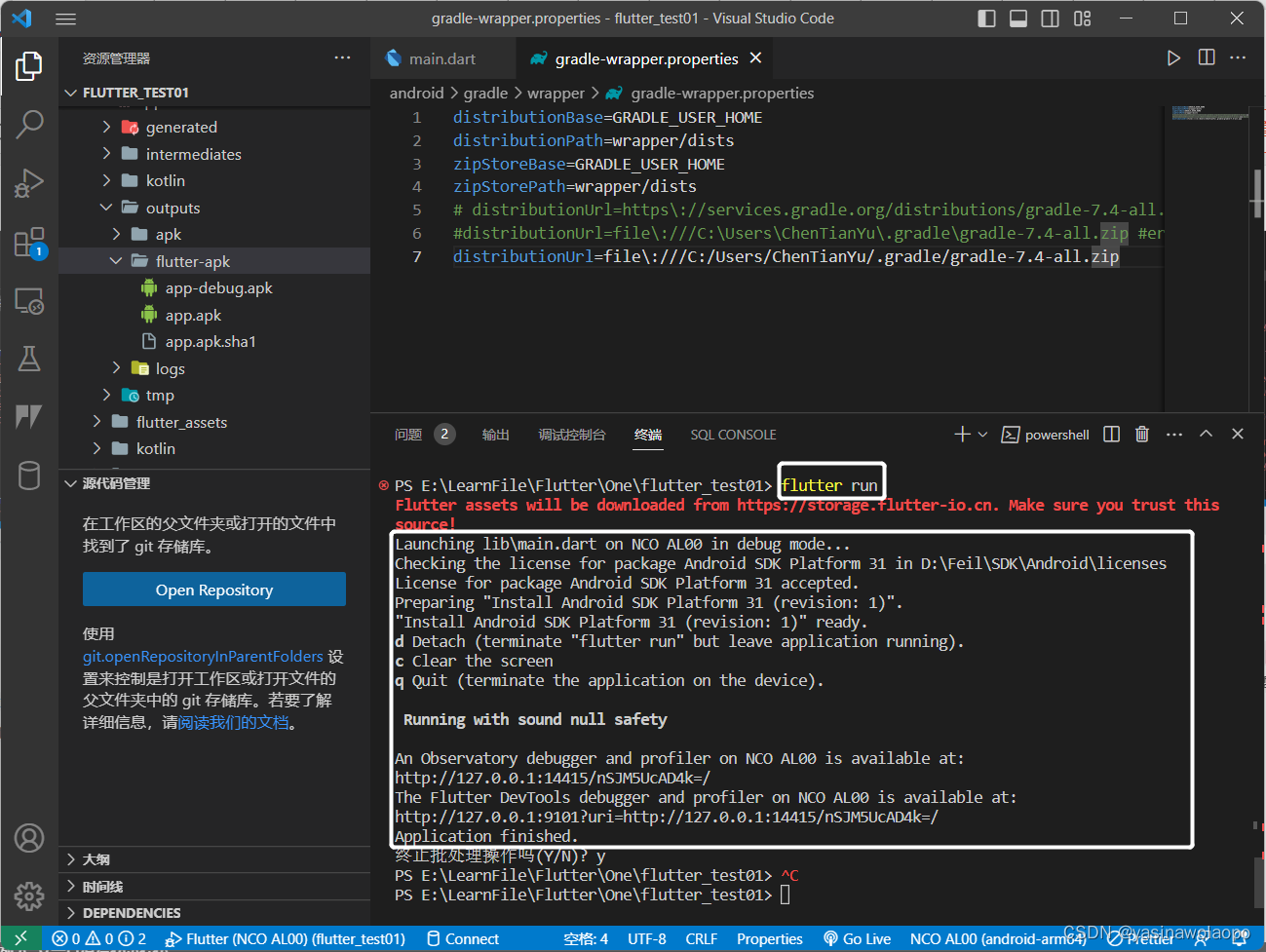Open the Search view in activity bar
1266x952 pixels.
click(29, 124)
